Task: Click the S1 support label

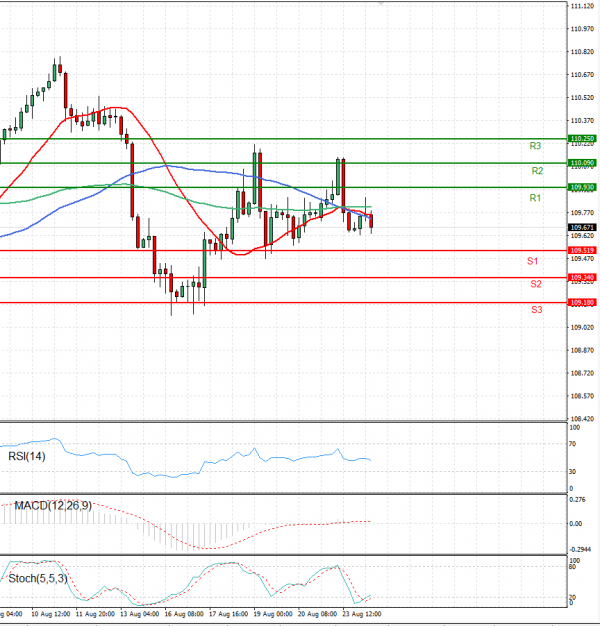Action: (533, 261)
